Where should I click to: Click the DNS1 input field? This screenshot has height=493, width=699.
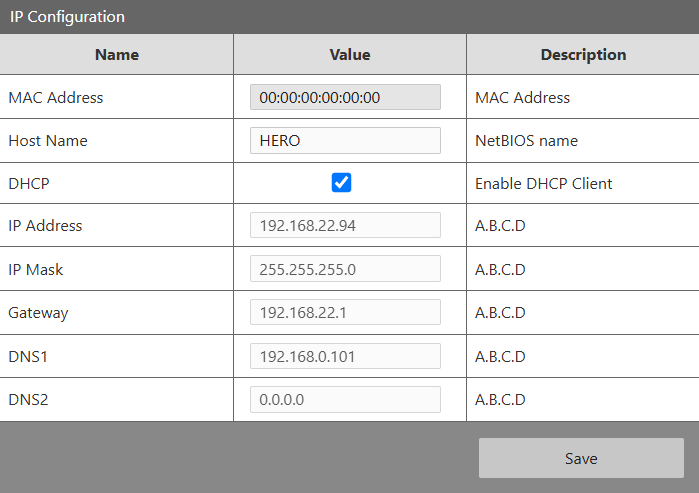click(x=345, y=356)
